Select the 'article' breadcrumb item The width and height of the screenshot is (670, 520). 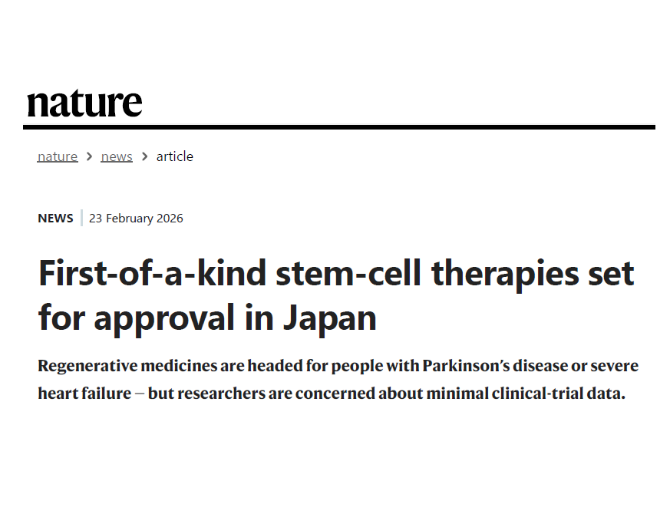tap(175, 157)
